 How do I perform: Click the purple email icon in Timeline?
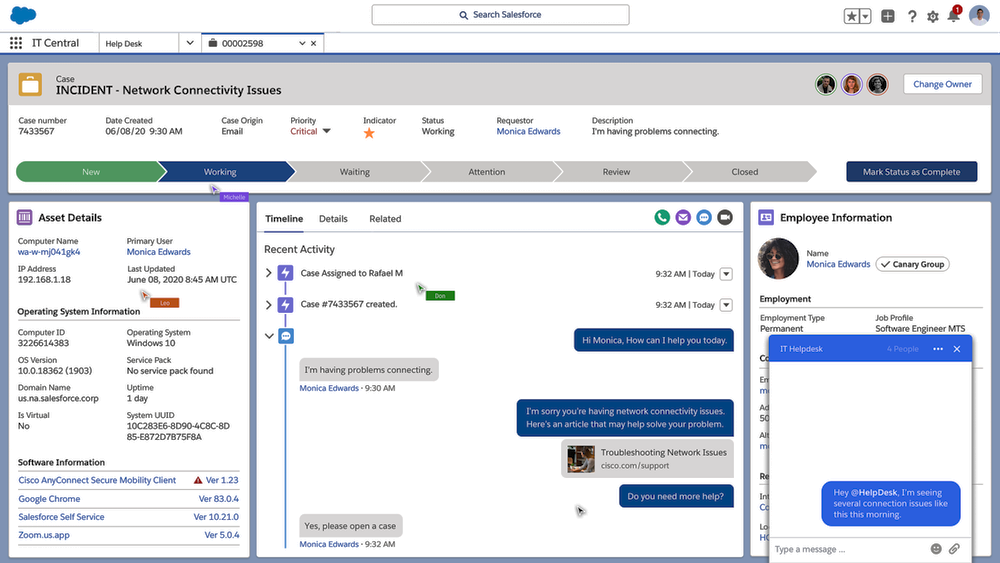683,217
